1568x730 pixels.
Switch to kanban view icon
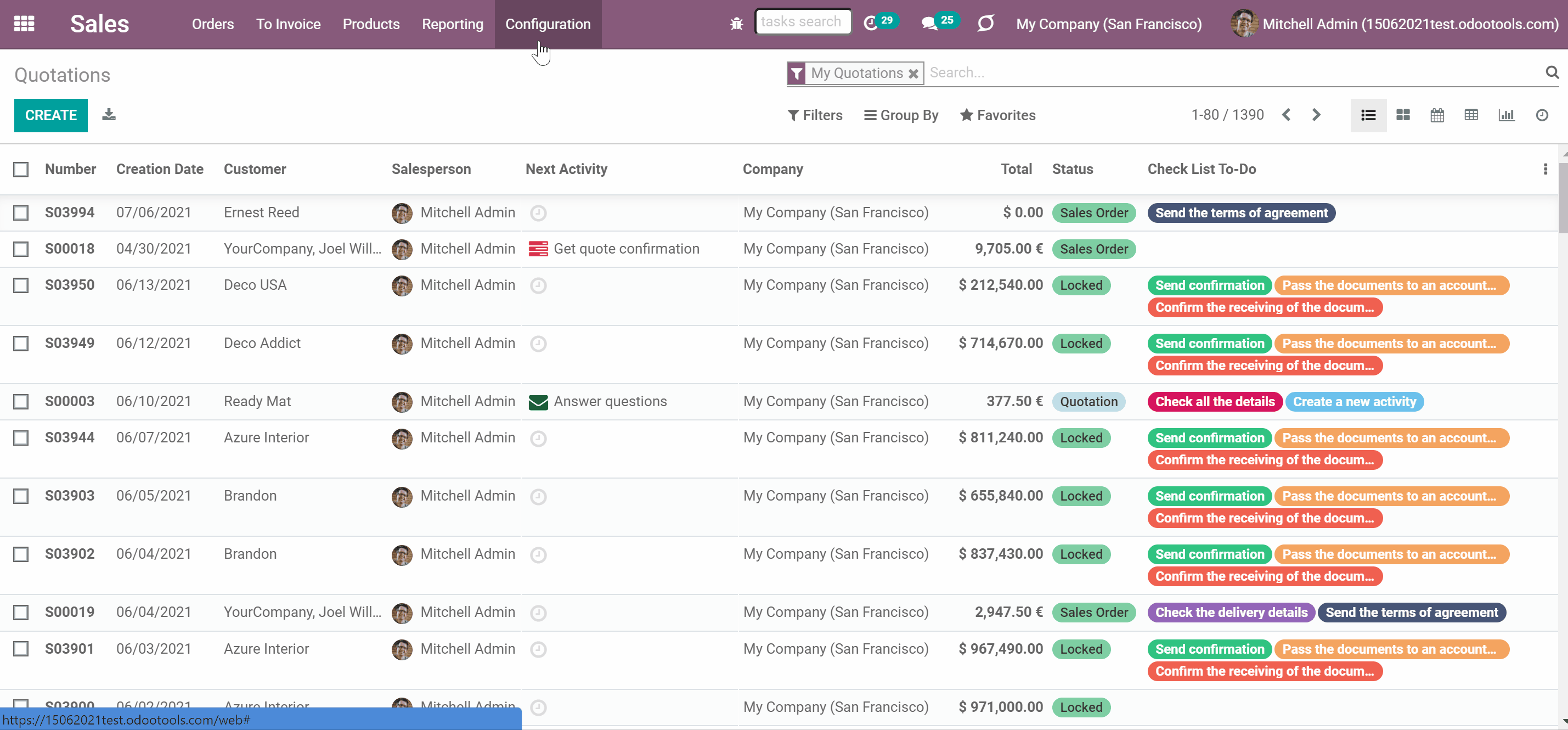tap(1403, 115)
